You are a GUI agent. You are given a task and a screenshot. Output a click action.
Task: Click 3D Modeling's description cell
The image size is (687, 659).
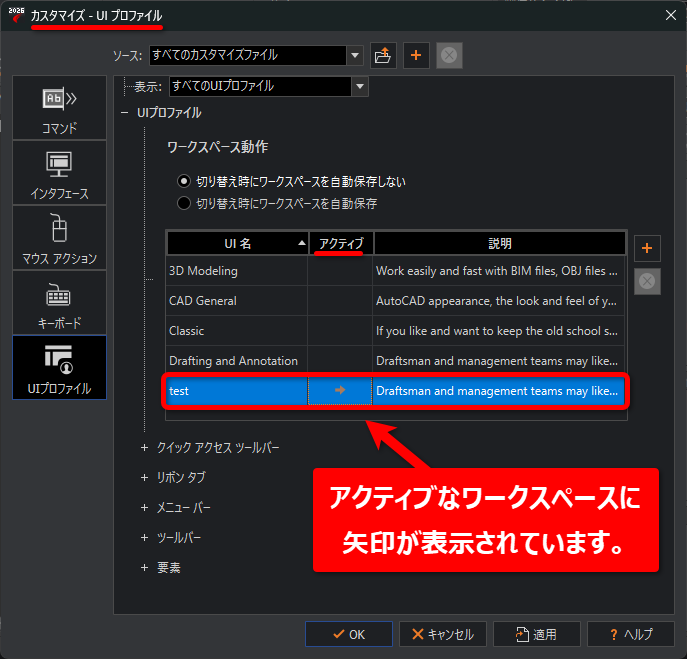pyautogui.click(x=498, y=271)
